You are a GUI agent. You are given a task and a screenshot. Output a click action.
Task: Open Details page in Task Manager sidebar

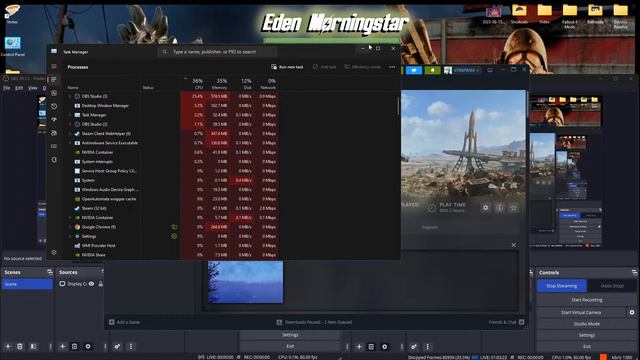coord(54,146)
